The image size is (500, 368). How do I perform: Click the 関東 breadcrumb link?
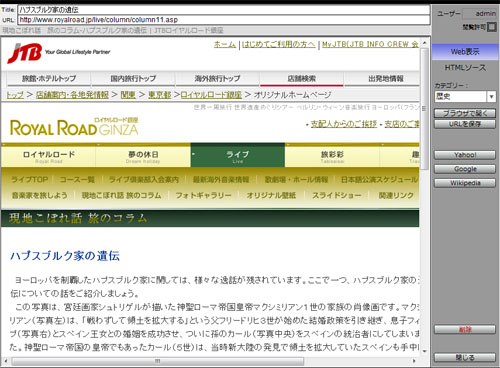[128, 95]
